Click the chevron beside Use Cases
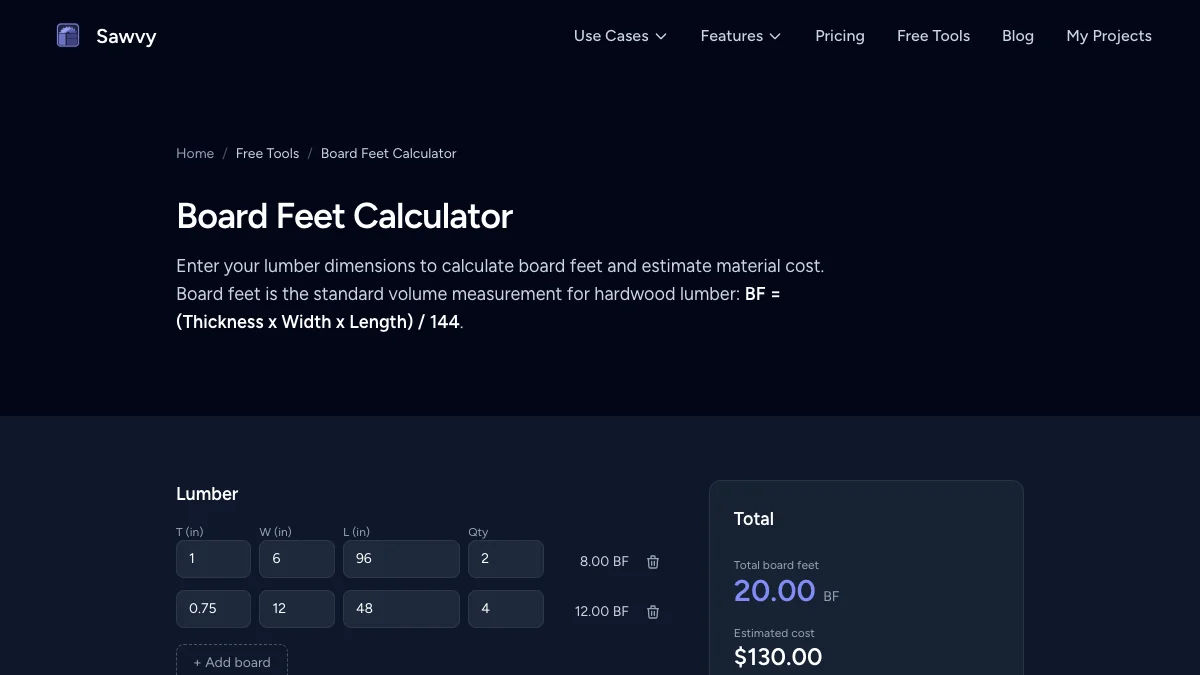The height and width of the screenshot is (675, 1200). point(662,36)
